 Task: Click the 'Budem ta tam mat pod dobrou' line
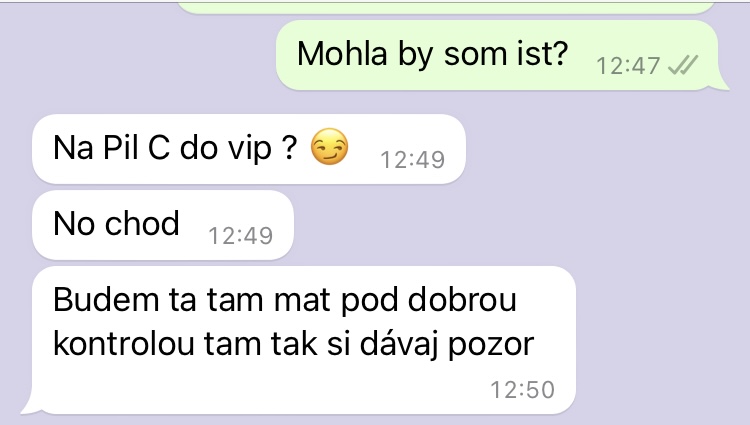click(x=285, y=300)
